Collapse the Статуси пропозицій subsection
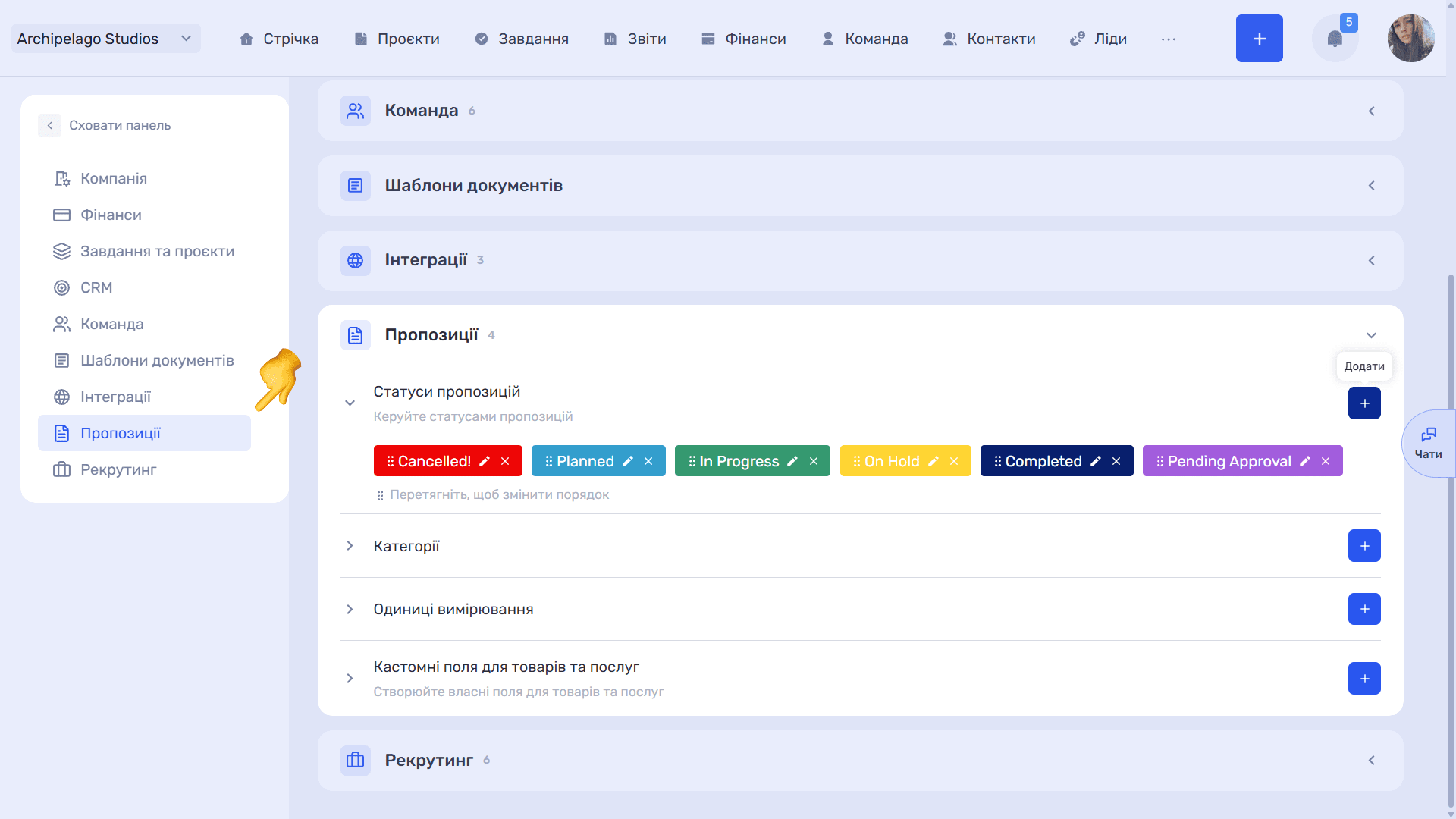The height and width of the screenshot is (819, 1456). point(350,403)
